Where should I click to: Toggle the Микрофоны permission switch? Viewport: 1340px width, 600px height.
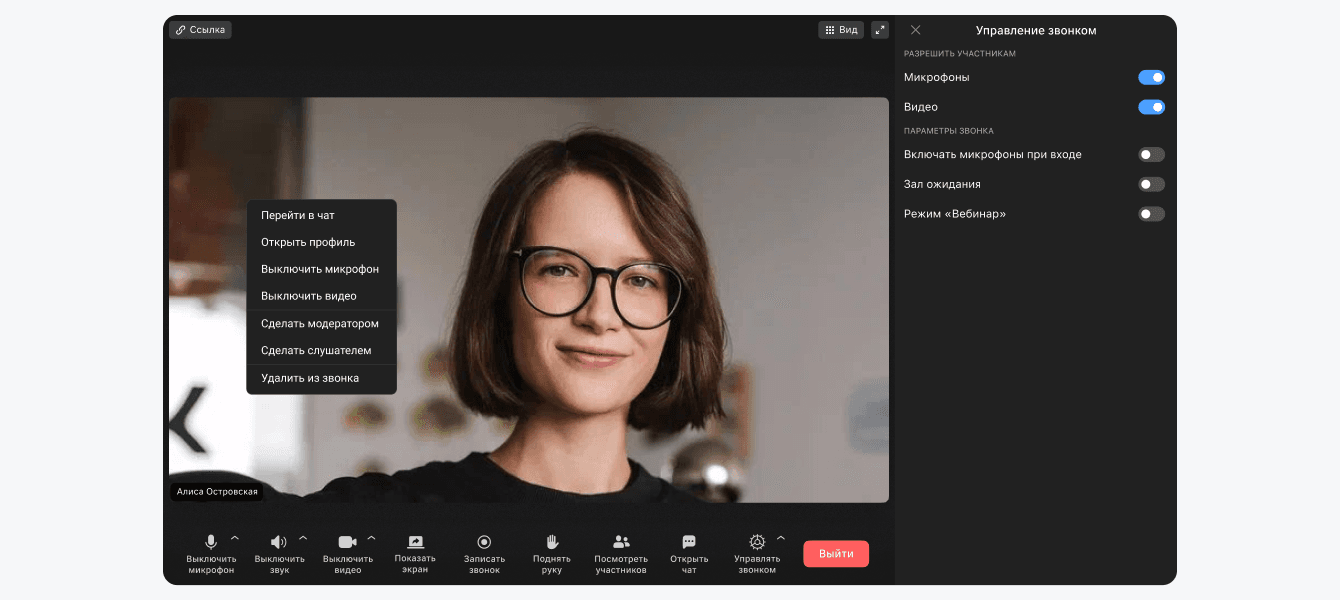(1151, 77)
